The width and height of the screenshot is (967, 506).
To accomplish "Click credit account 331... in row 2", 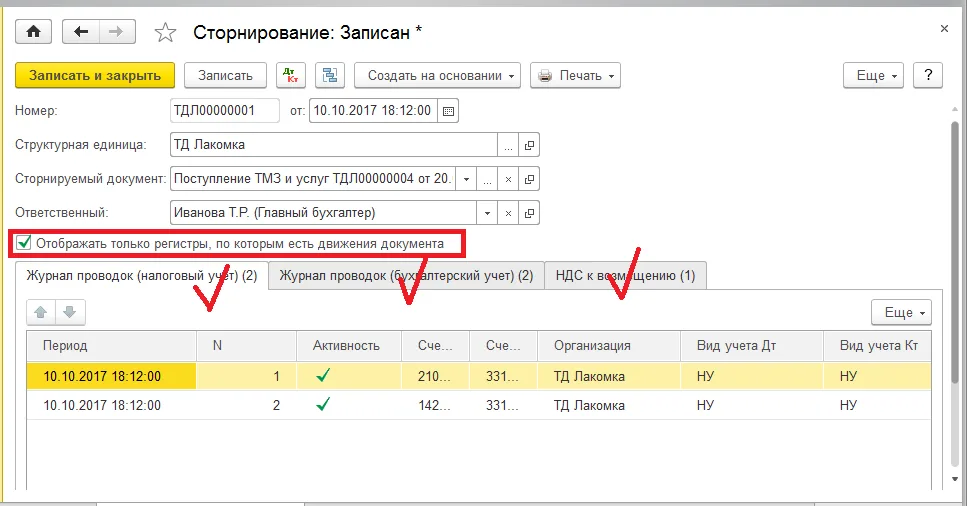I will [x=503, y=405].
